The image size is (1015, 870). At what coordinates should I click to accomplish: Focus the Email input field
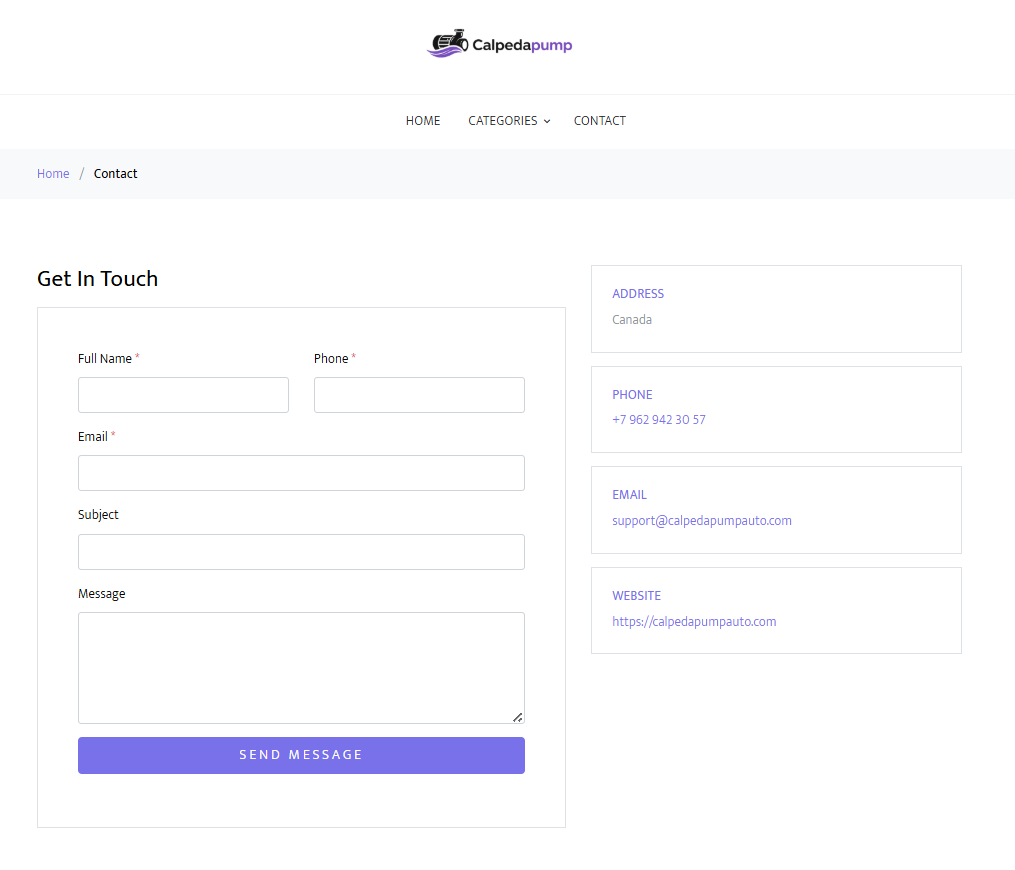[x=302, y=473]
